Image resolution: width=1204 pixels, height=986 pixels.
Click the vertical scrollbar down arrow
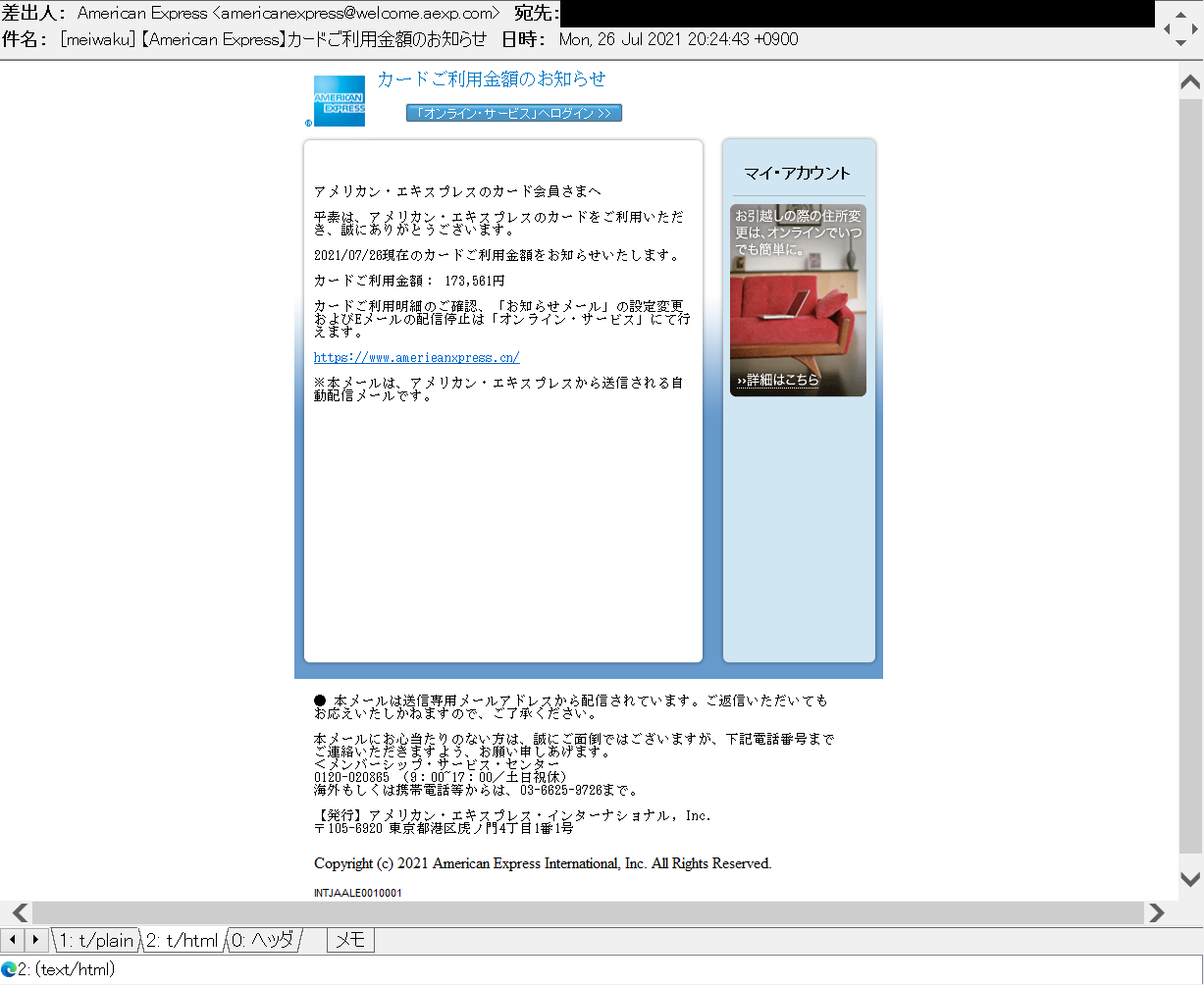1190,879
